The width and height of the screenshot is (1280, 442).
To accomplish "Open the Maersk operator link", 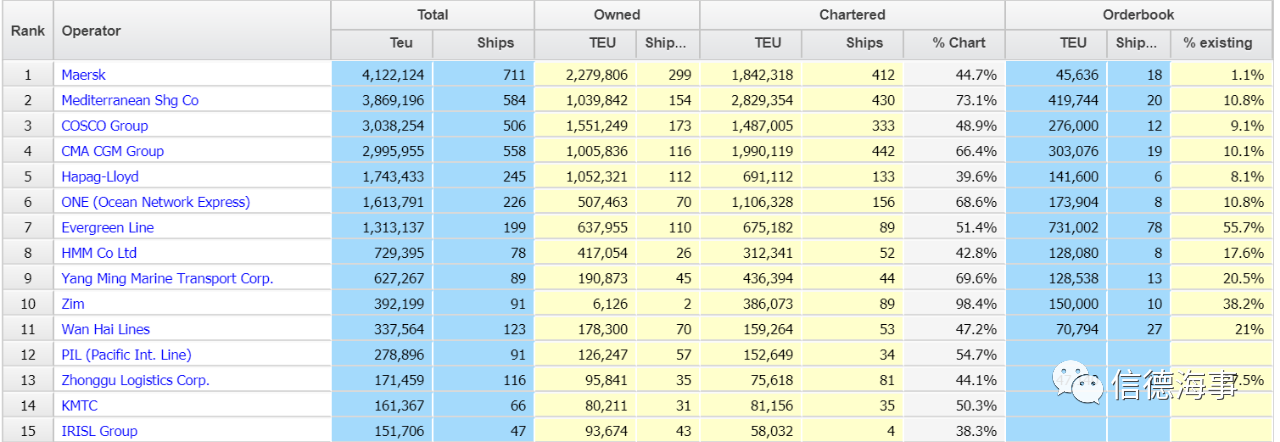I will tap(83, 75).
